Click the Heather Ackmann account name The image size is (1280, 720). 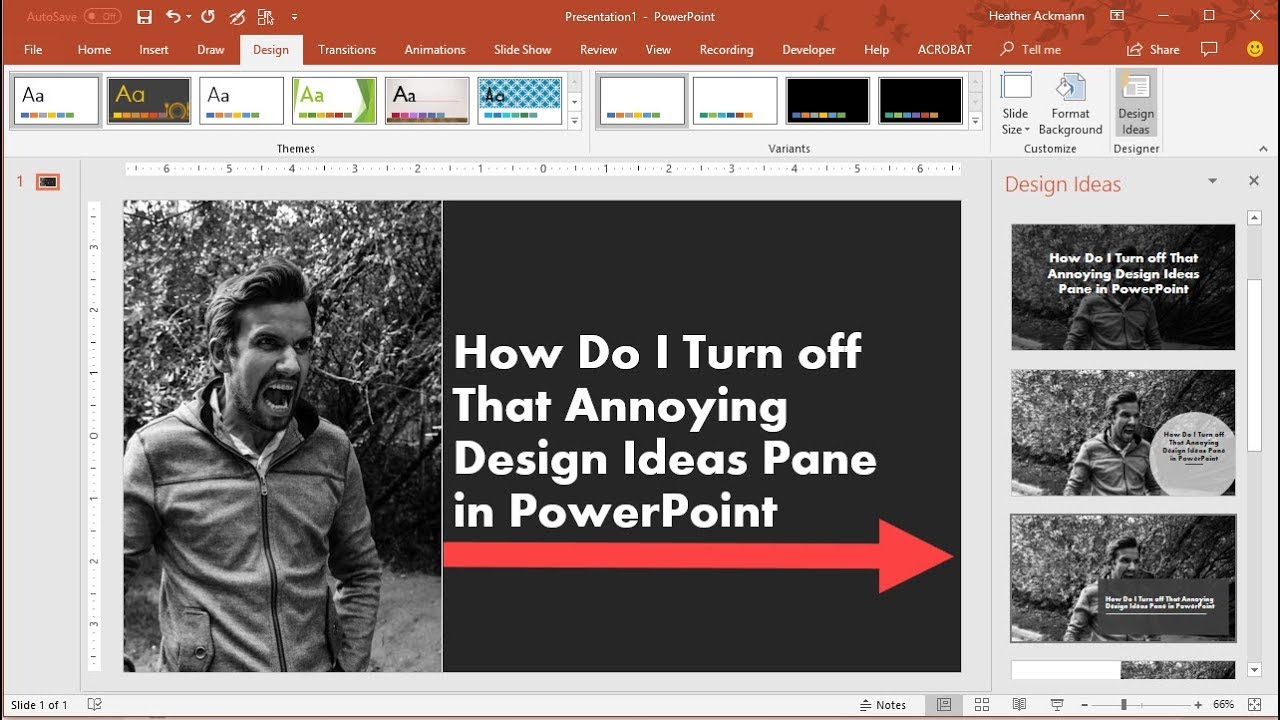coord(1036,17)
